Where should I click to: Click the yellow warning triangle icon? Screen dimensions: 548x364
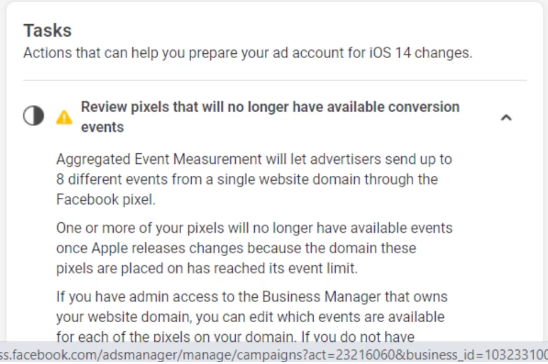[64, 117]
